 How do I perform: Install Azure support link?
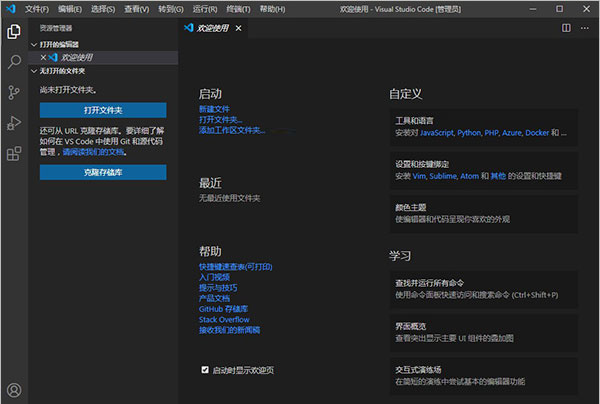click(512, 133)
